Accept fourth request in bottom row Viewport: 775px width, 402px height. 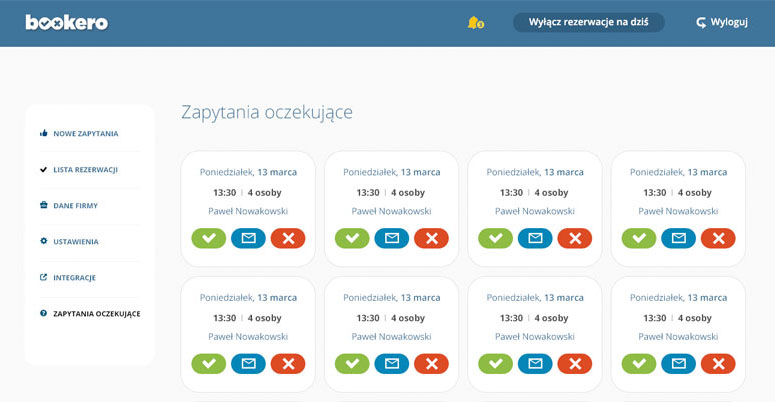[x=639, y=364]
